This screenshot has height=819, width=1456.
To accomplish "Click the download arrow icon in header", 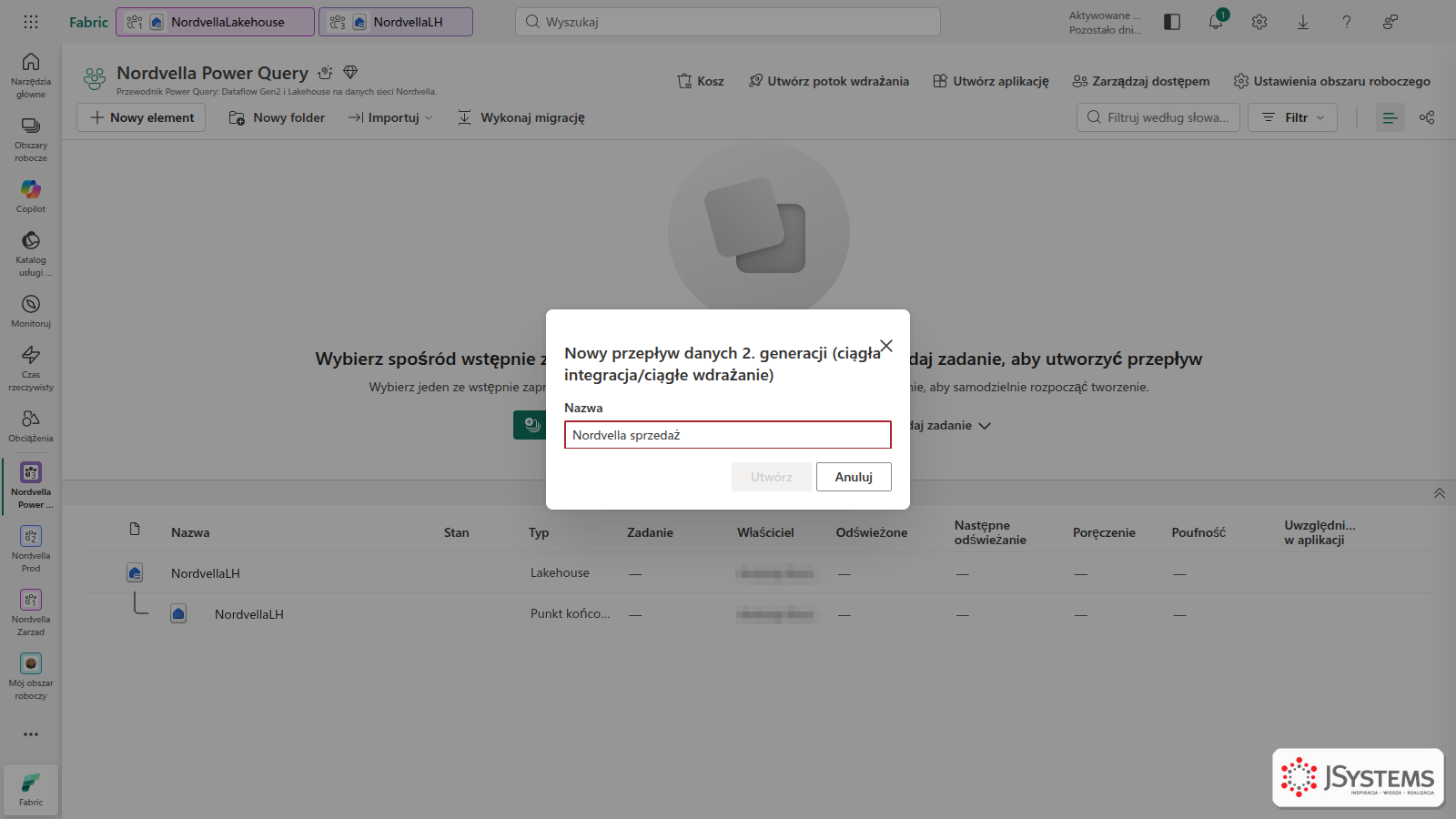I will tap(1303, 22).
